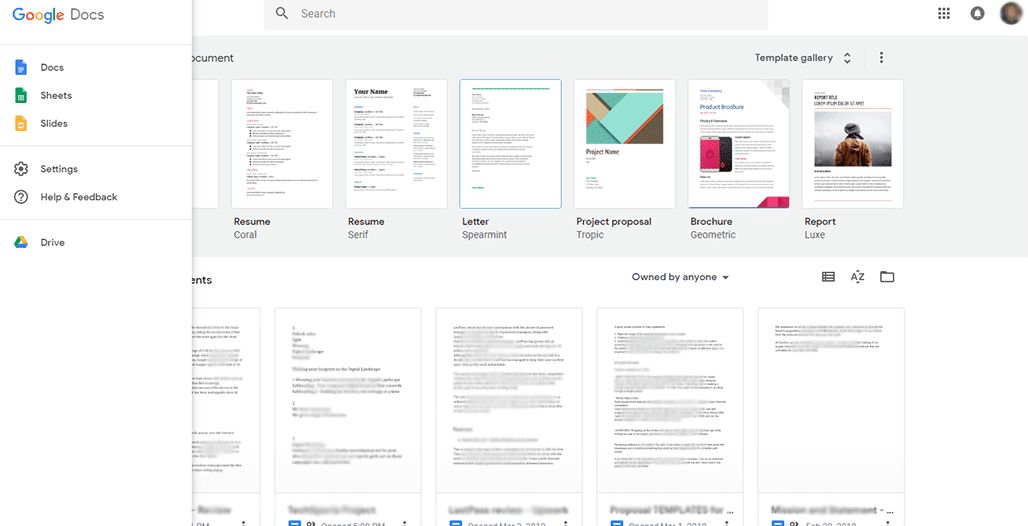Select the Letter Spearmint template
Screen dimensions: 1028x526
click(511, 144)
